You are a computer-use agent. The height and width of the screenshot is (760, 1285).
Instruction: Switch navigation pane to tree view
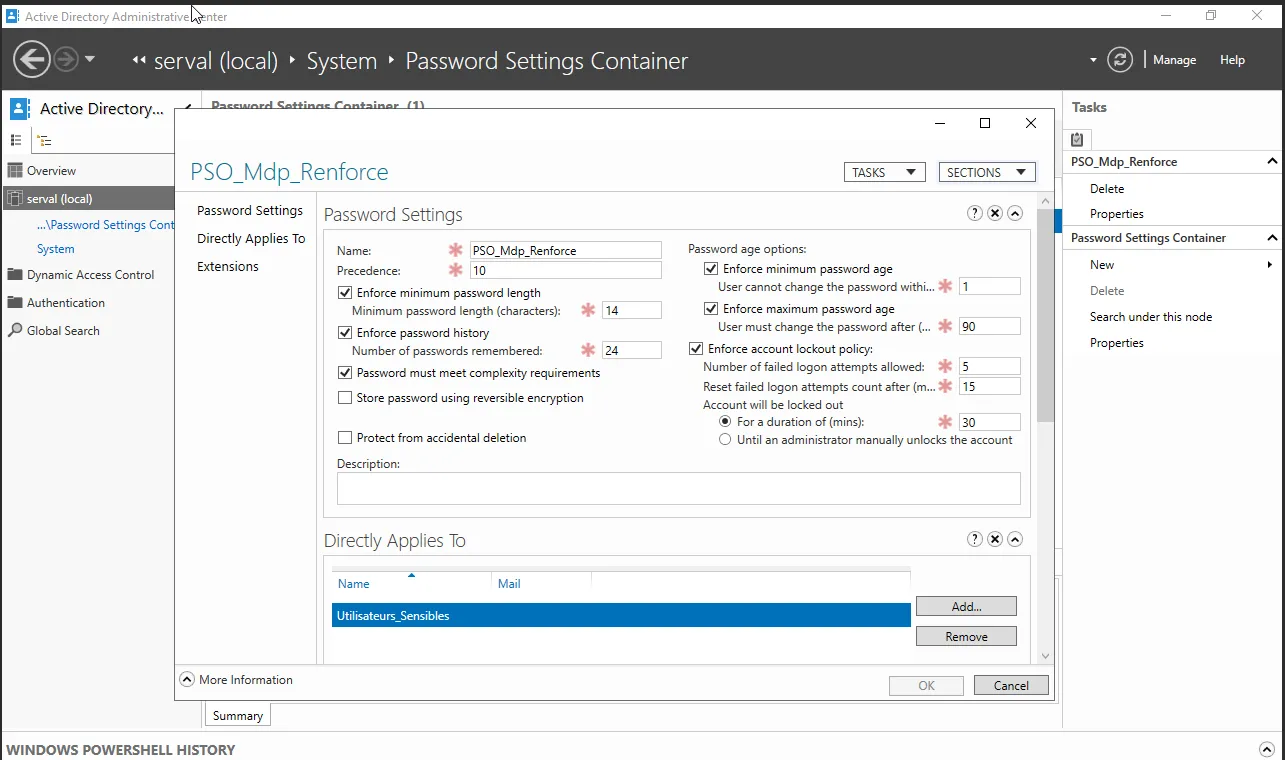point(45,141)
